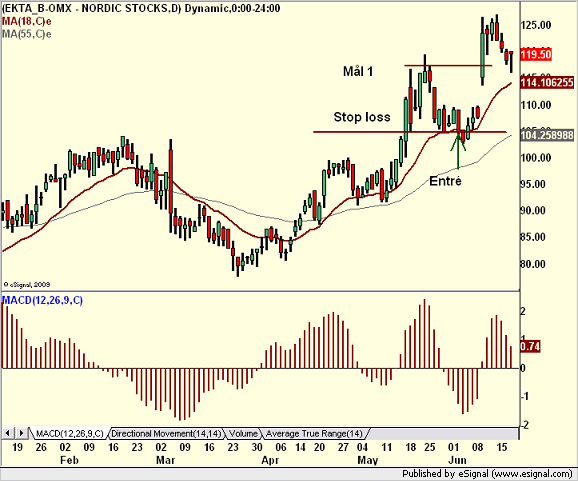Click the chart title EKTA_B-OMX Nordic Stocks
Screen dimensions: 578x481
coord(140,8)
